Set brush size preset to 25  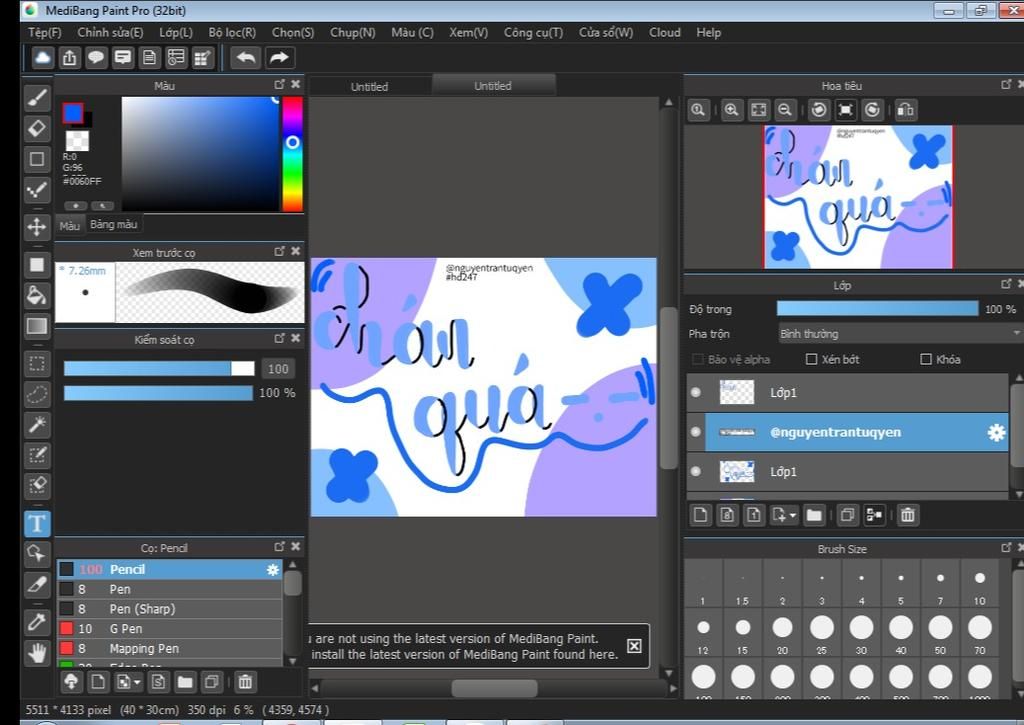[x=822, y=634]
